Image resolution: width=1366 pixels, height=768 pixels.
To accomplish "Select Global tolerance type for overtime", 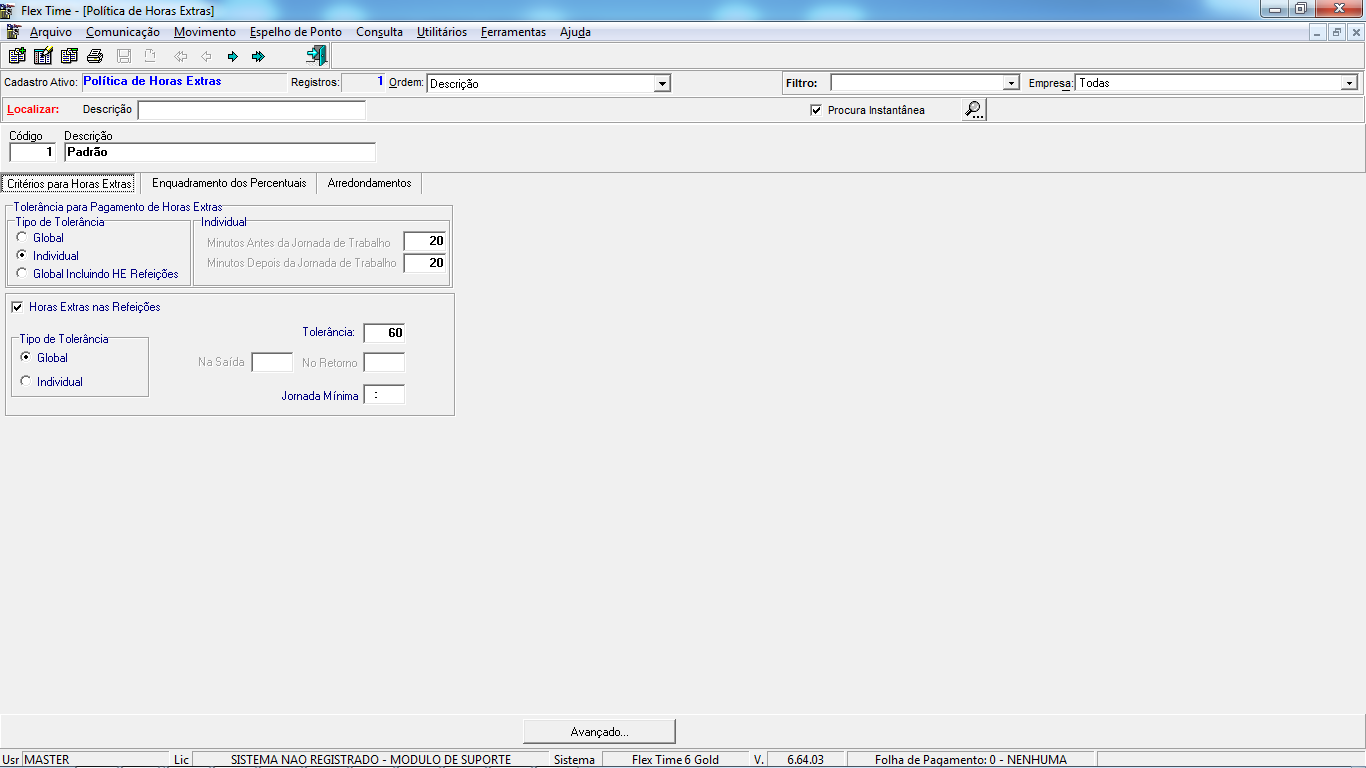I will coord(22,238).
